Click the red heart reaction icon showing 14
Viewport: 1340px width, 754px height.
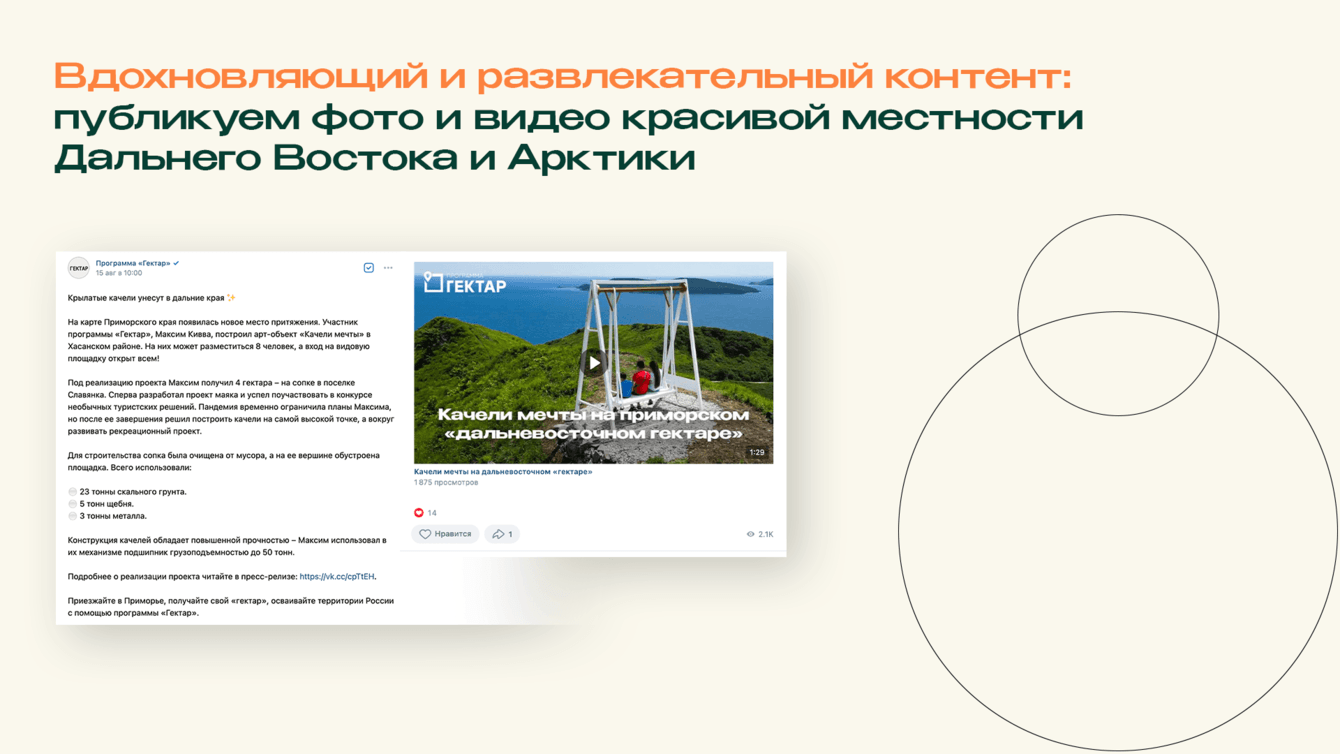click(419, 513)
